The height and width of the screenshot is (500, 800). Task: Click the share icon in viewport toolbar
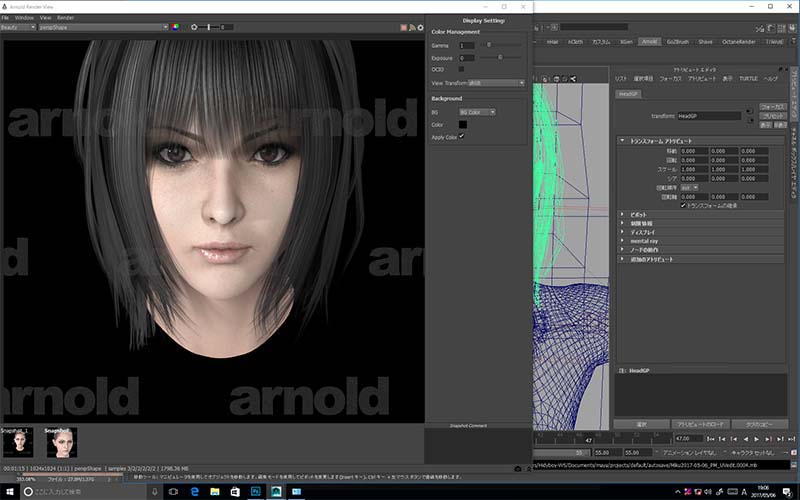[573, 79]
